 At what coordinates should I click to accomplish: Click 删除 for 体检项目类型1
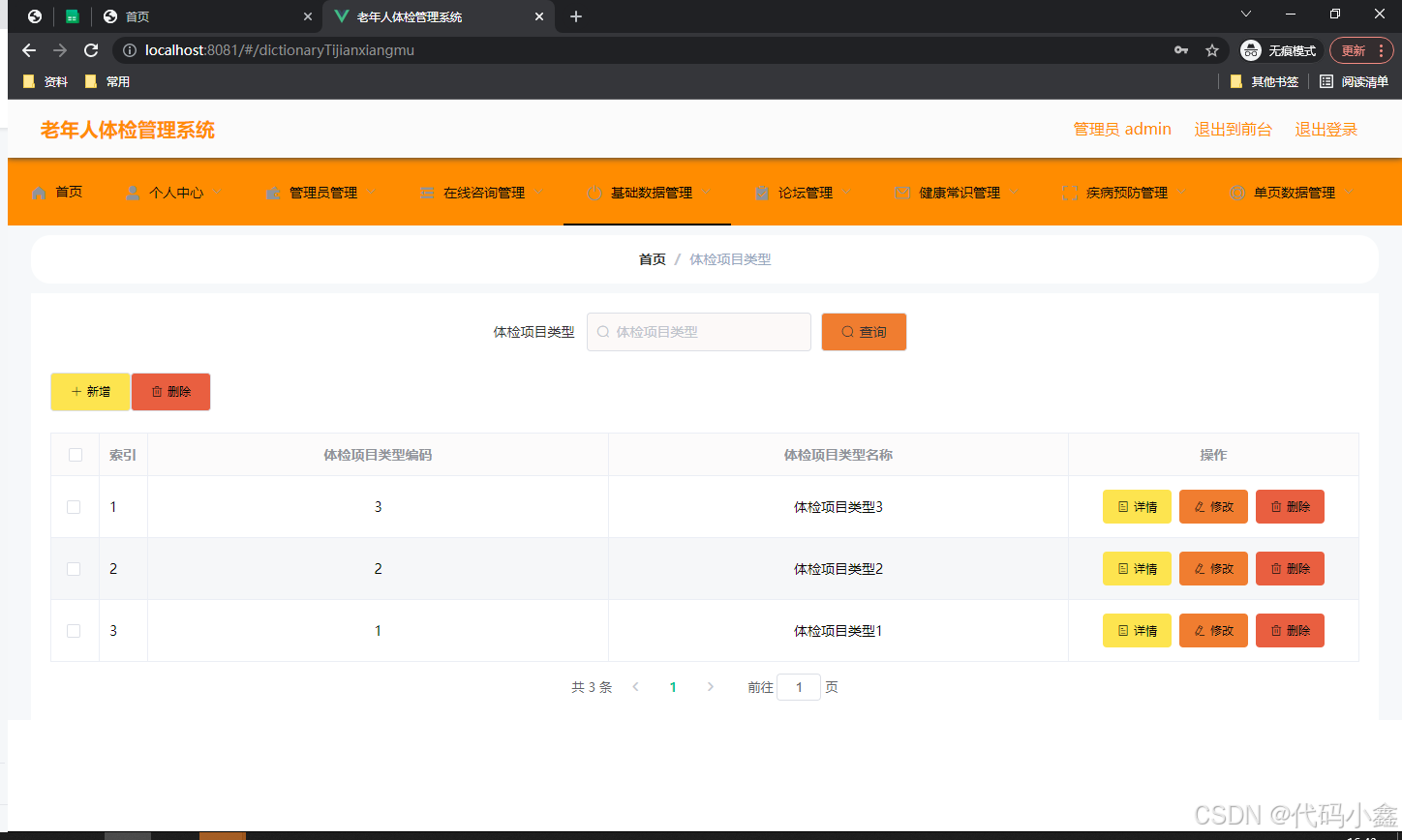1290,631
